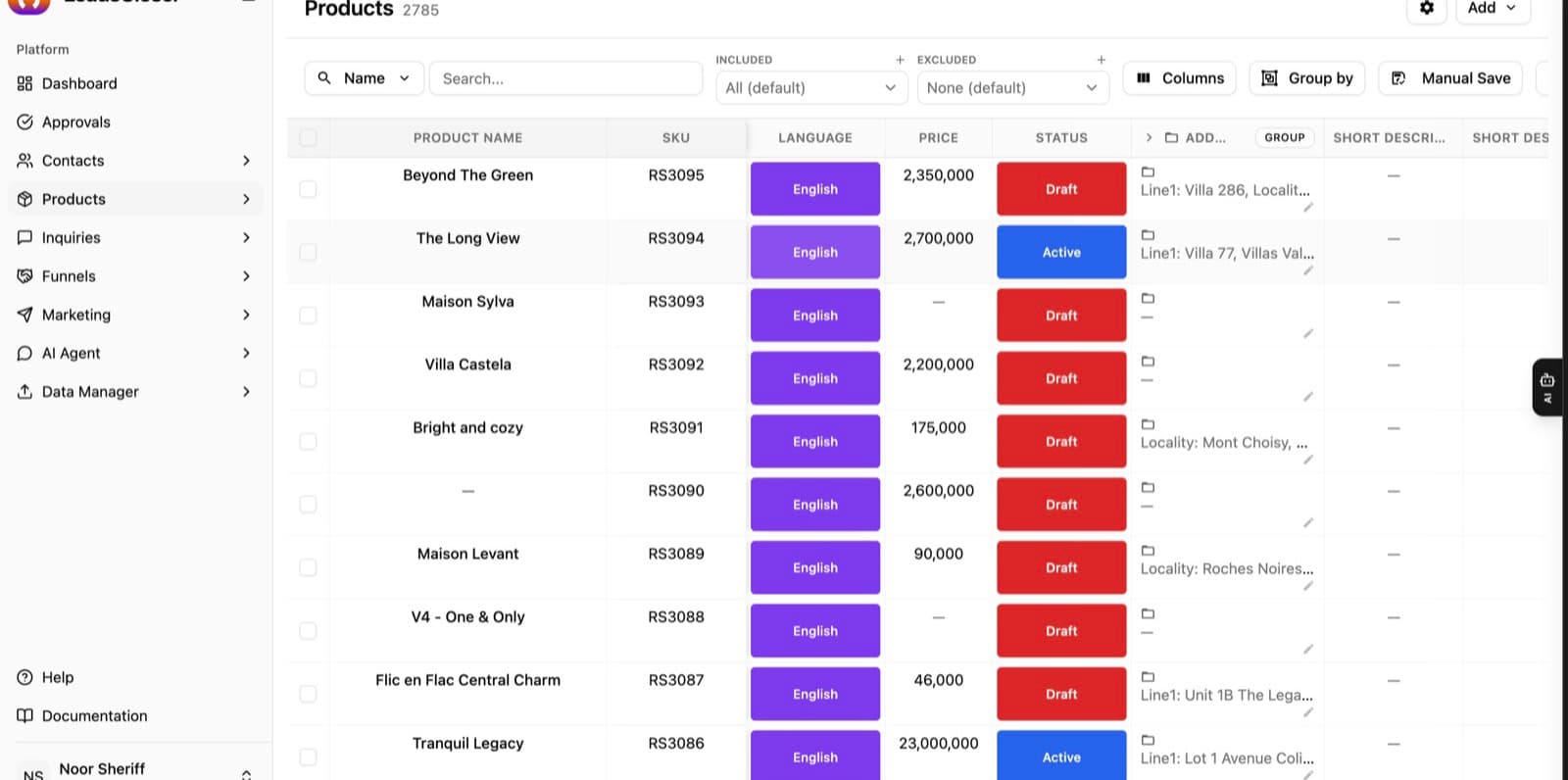Check the Beyond The Green row checkbox
Screen dimensions: 1568x780
(x=308, y=189)
